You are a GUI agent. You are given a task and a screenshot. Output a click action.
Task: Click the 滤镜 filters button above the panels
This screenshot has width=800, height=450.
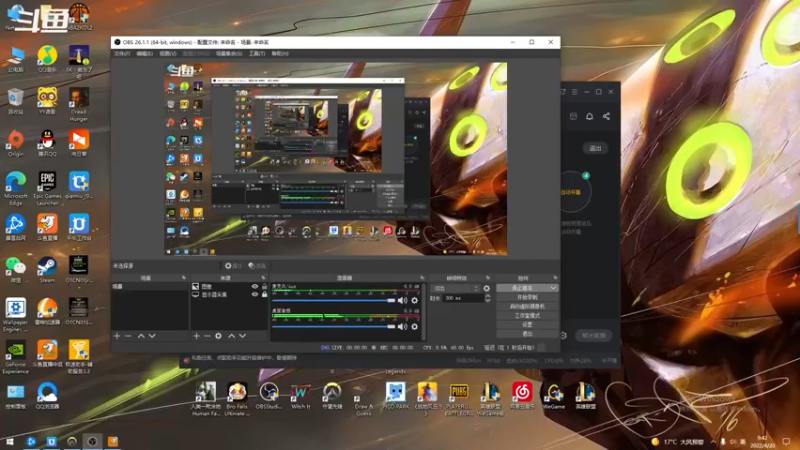(257, 266)
